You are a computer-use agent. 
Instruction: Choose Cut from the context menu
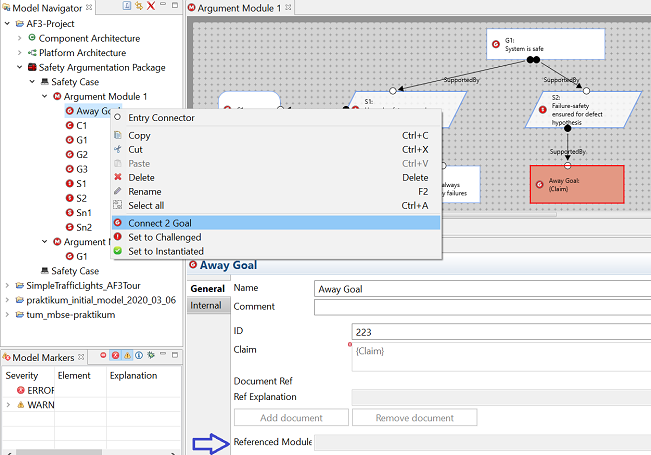(276, 149)
